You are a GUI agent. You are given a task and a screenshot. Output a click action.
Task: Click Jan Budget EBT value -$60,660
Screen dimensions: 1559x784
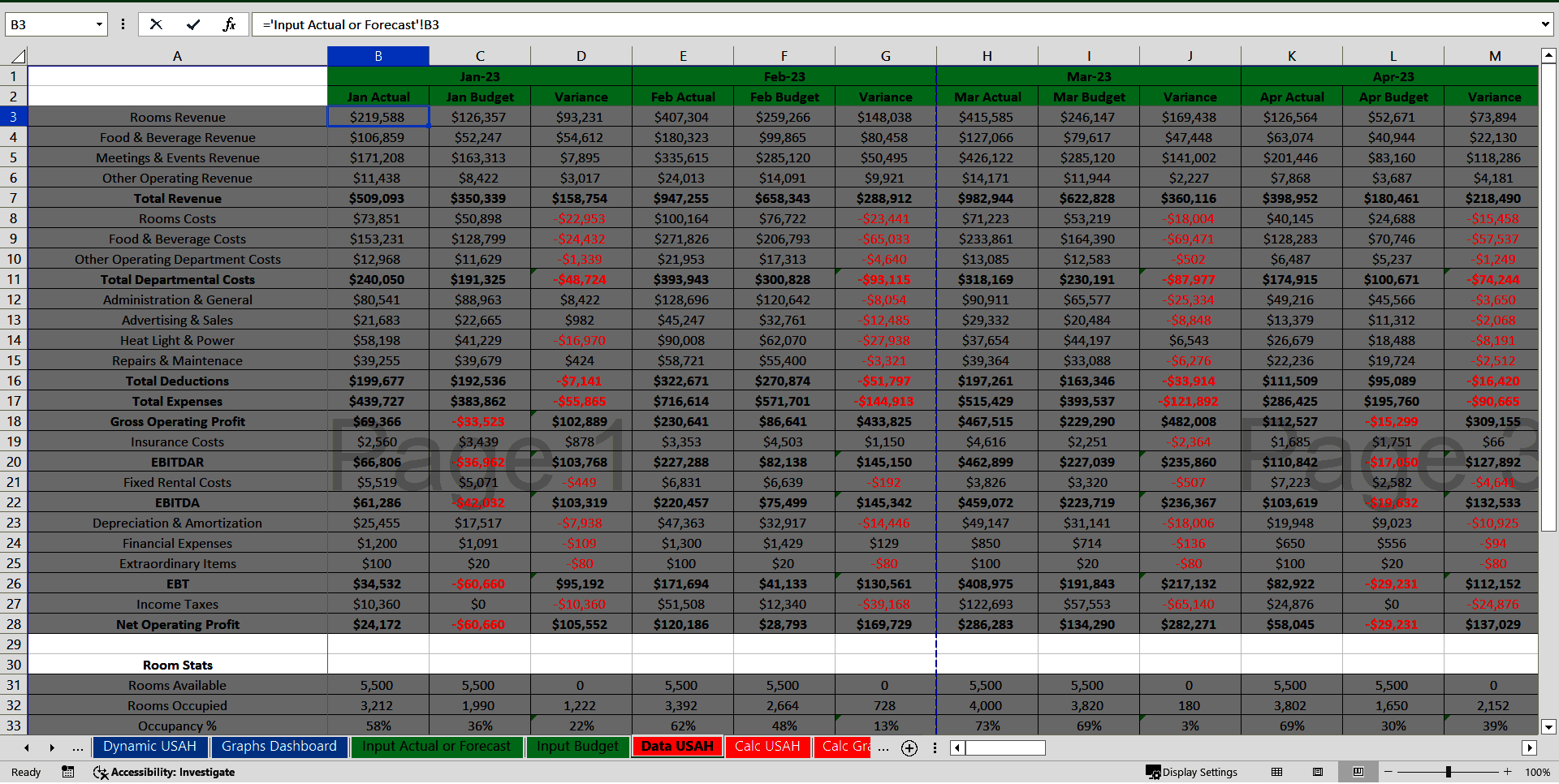pyautogui.click(x=480, y=584)
